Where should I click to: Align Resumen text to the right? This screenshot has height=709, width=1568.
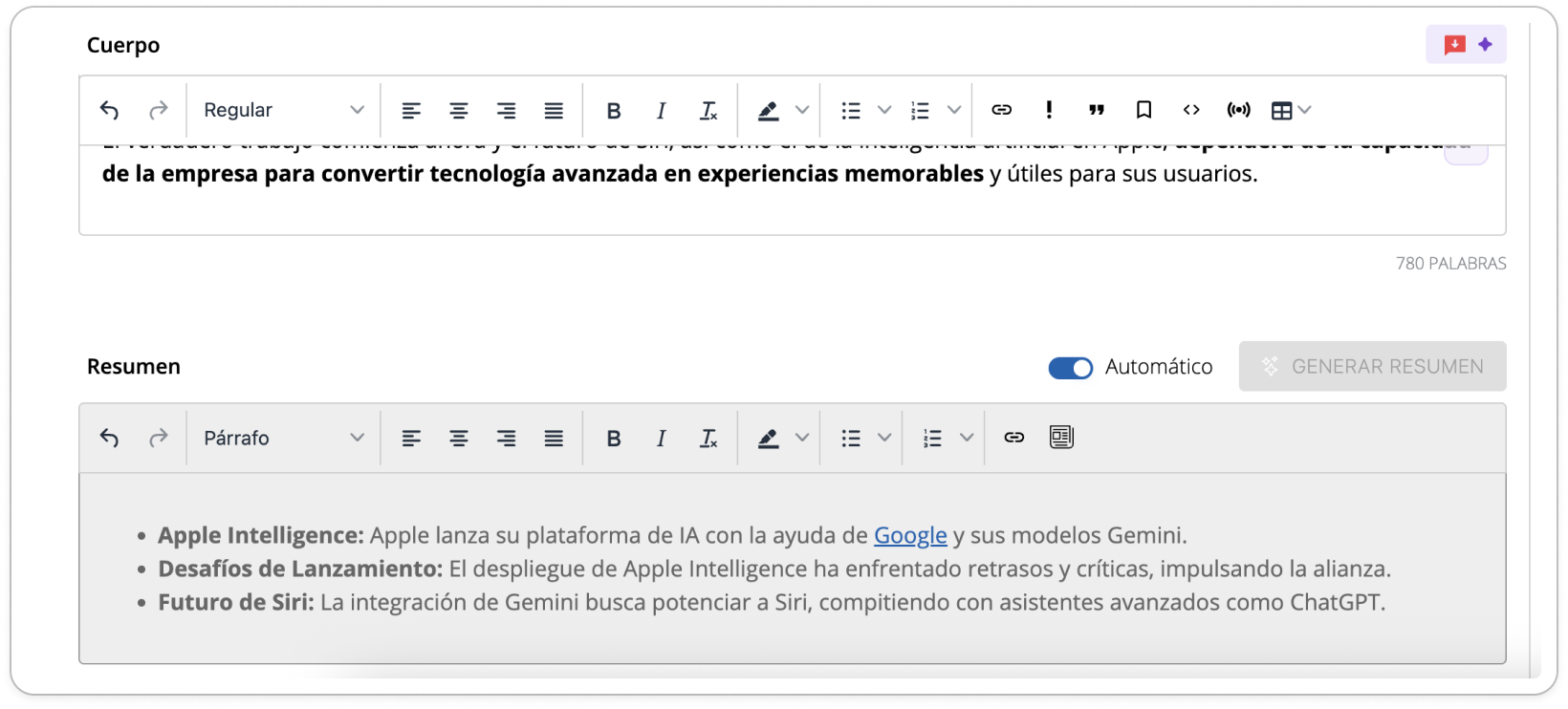507,439
